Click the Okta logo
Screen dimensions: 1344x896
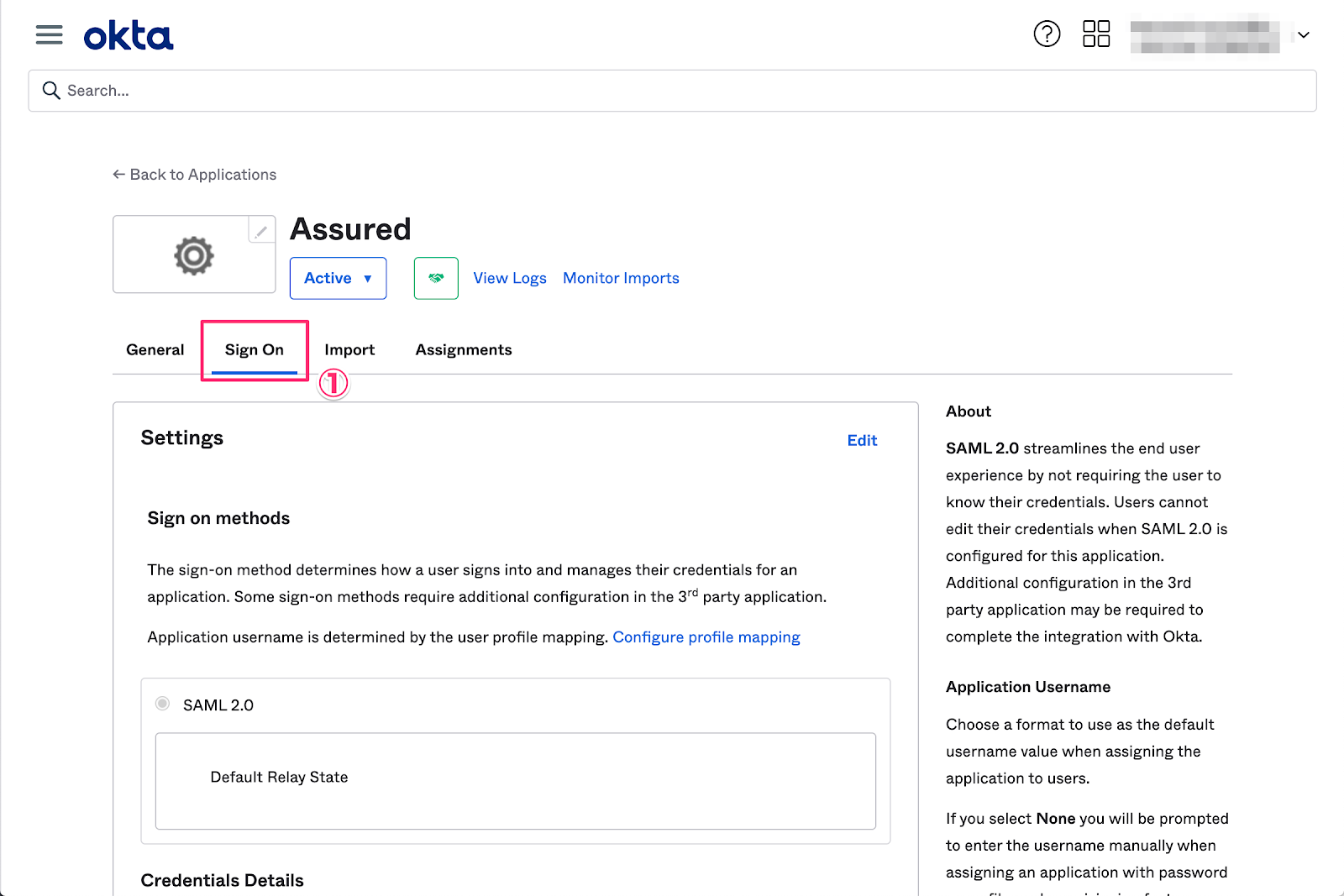[129, 36]
